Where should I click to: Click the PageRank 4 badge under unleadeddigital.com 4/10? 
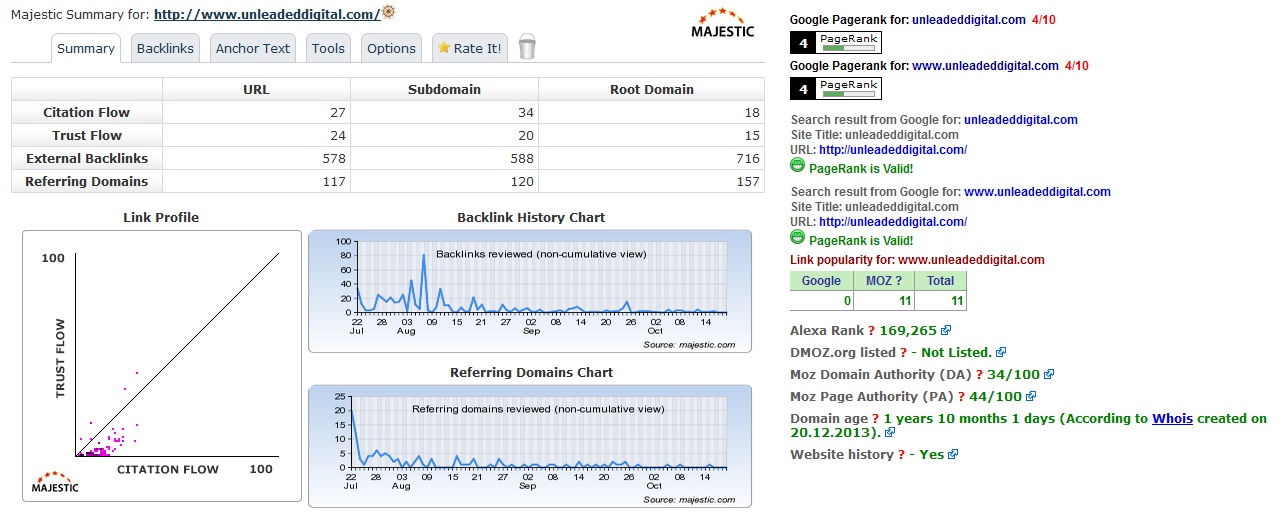tap(836, 42)
